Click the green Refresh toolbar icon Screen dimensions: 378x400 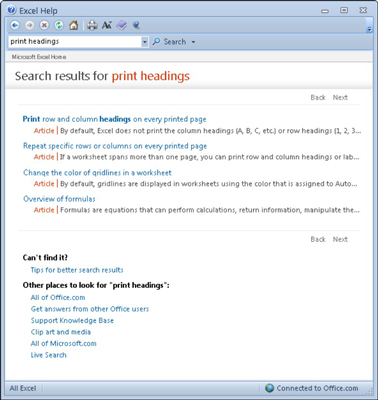59,25
